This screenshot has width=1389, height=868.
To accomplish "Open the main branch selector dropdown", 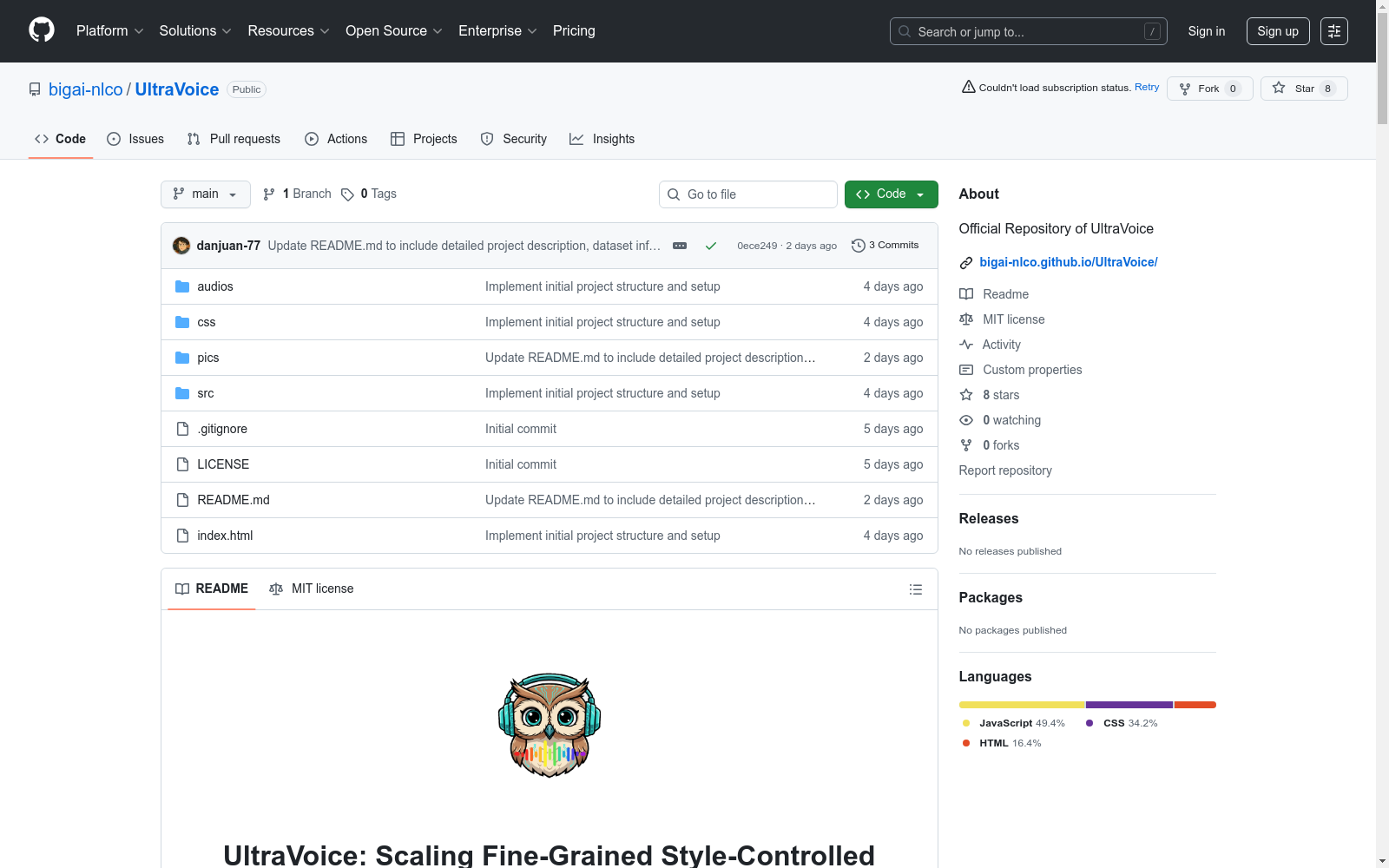I will click(x=206, y=194).
